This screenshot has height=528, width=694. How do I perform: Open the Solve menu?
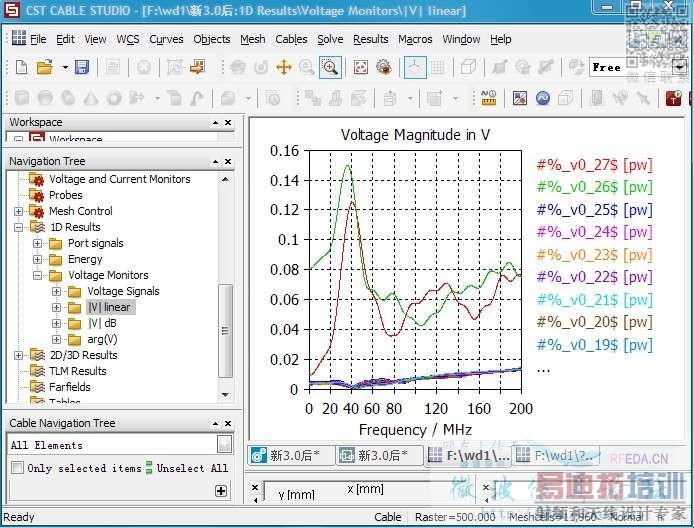click(330, 39)
